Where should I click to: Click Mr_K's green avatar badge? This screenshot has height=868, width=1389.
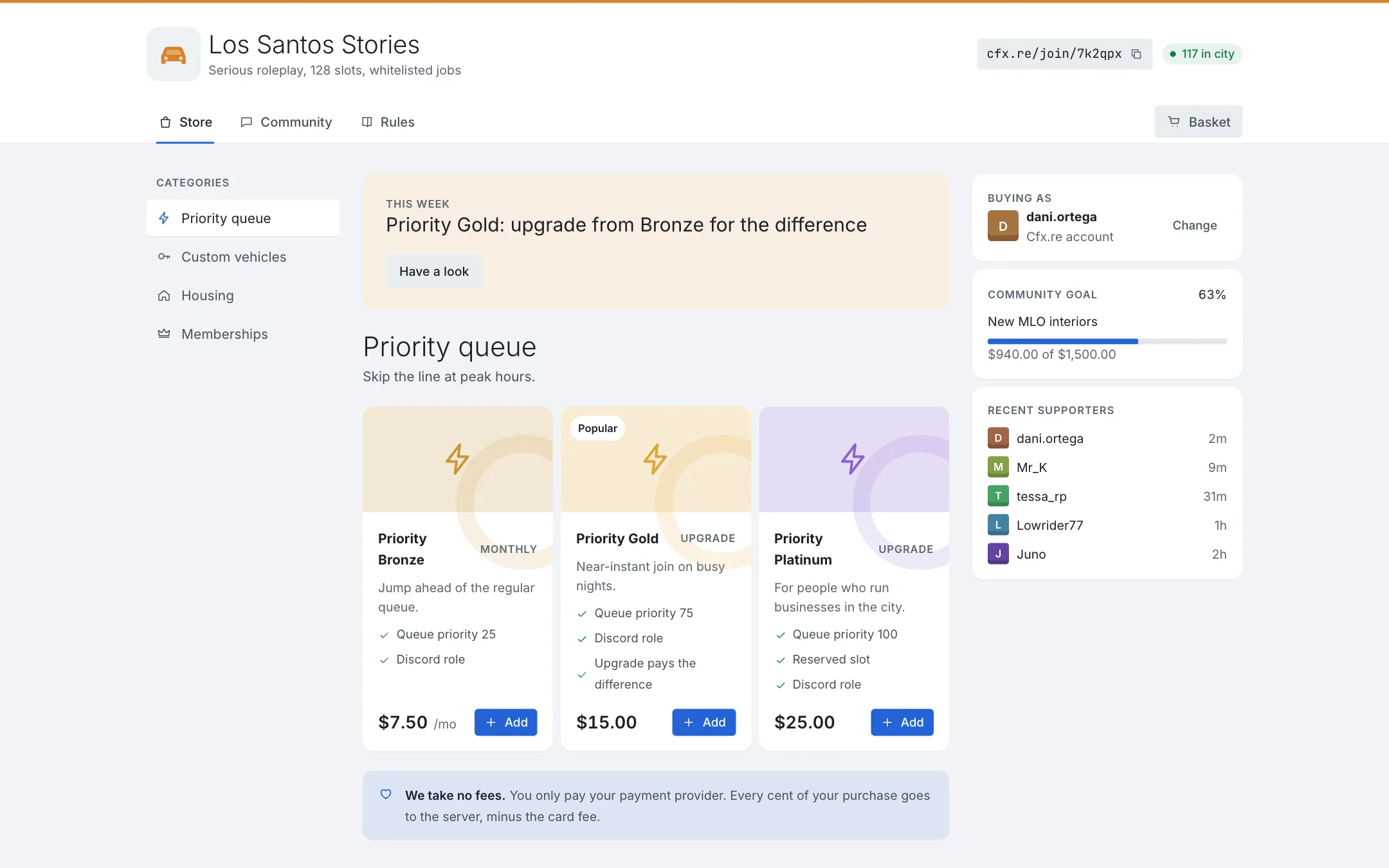tap(998, 467)
